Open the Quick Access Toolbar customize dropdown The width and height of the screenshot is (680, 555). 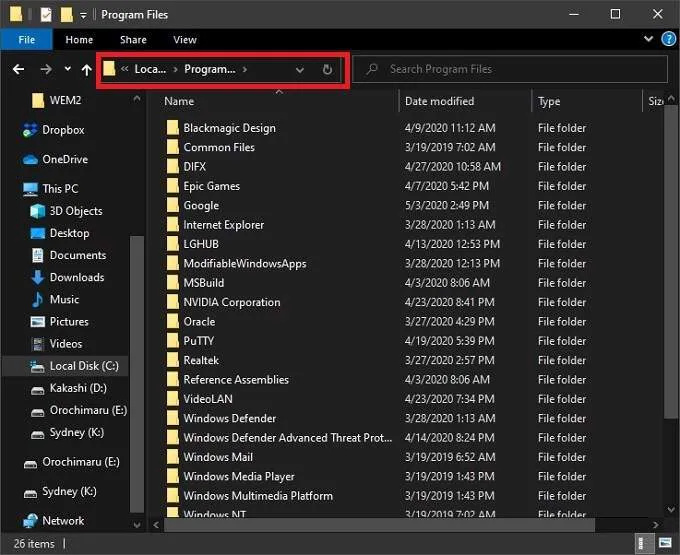point(84,16)
